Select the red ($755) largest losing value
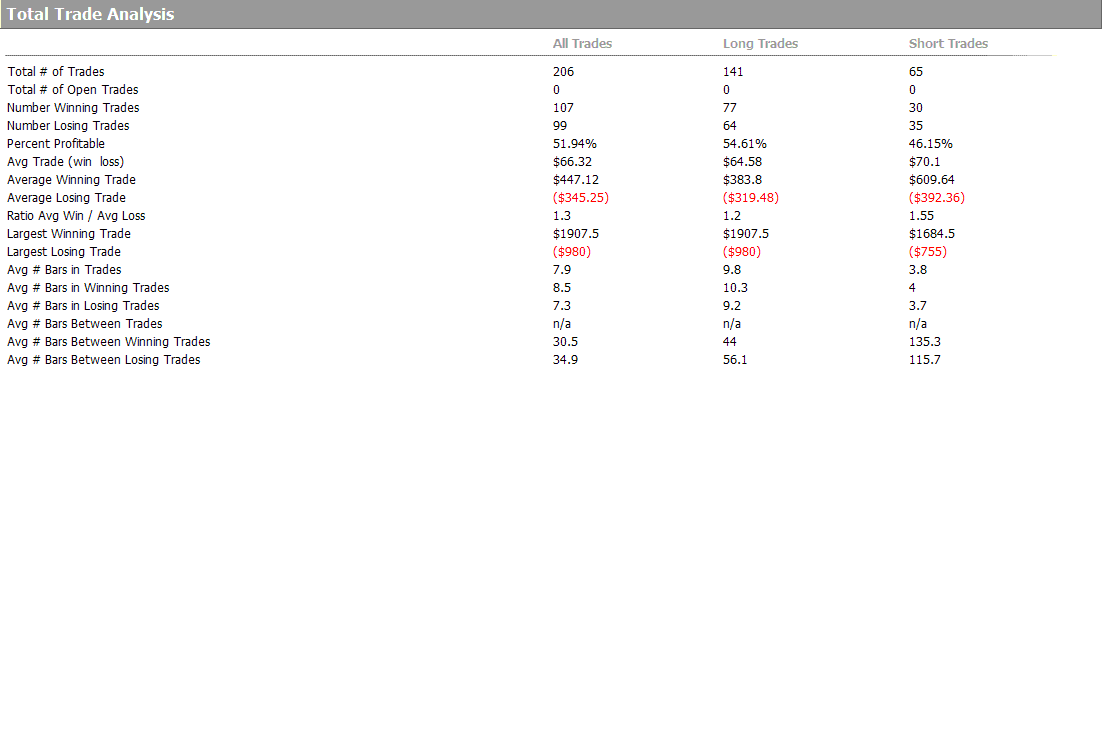The width and height of the screenshot is (1102, 753). (928, 252)
